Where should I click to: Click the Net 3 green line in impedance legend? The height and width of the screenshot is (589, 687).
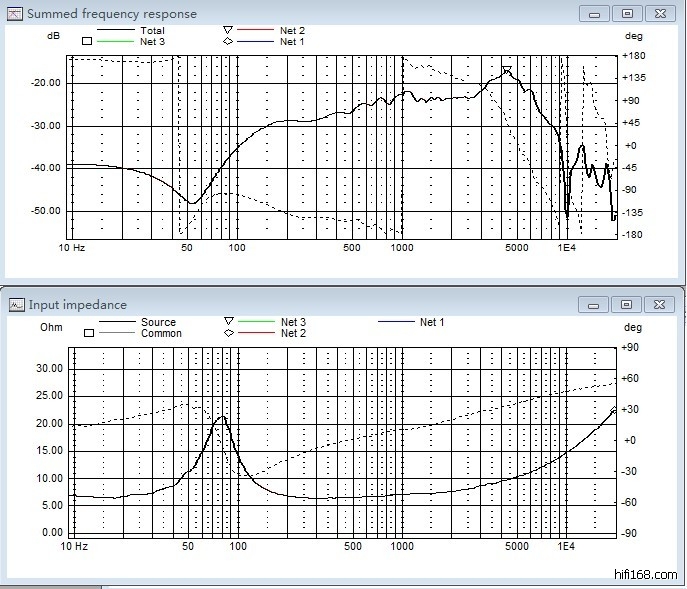tap(255, 322)
